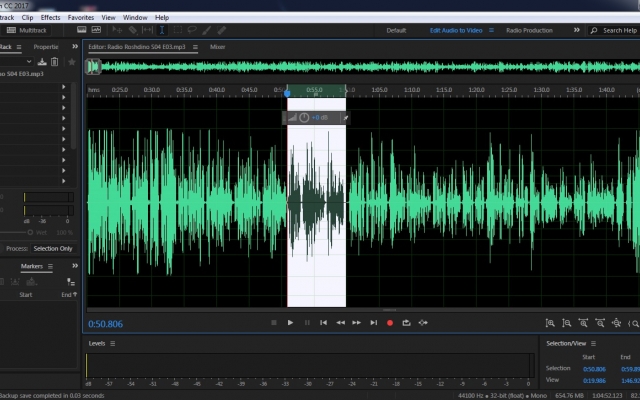Select the Edit Audio to Video workspace

click(x=456, y=30)
